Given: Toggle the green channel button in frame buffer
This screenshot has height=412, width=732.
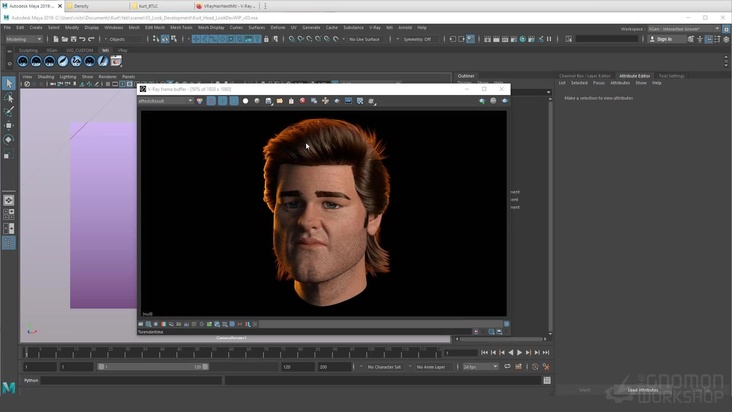Looking at the screenshot, I should click(x=223, y=101).
